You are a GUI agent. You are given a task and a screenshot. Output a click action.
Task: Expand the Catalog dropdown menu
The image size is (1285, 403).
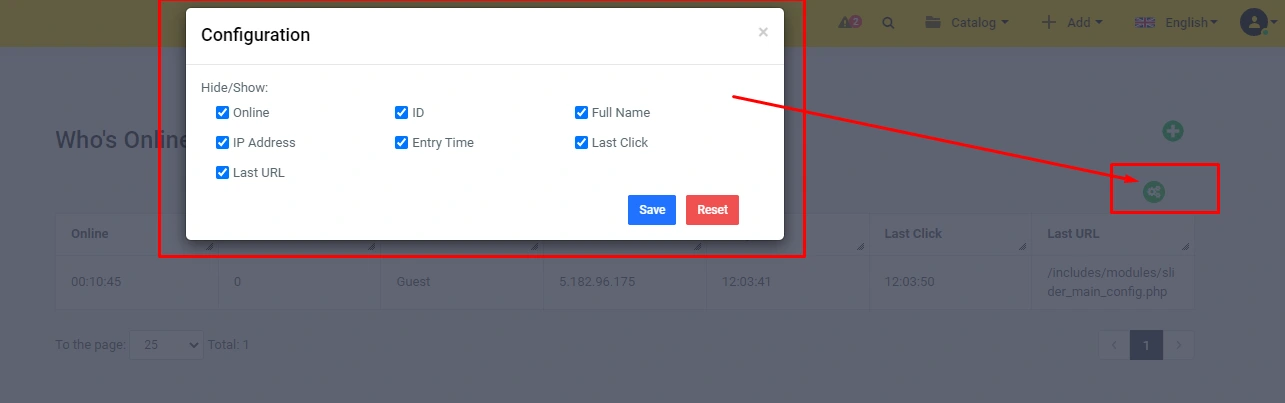coord(966,22)
